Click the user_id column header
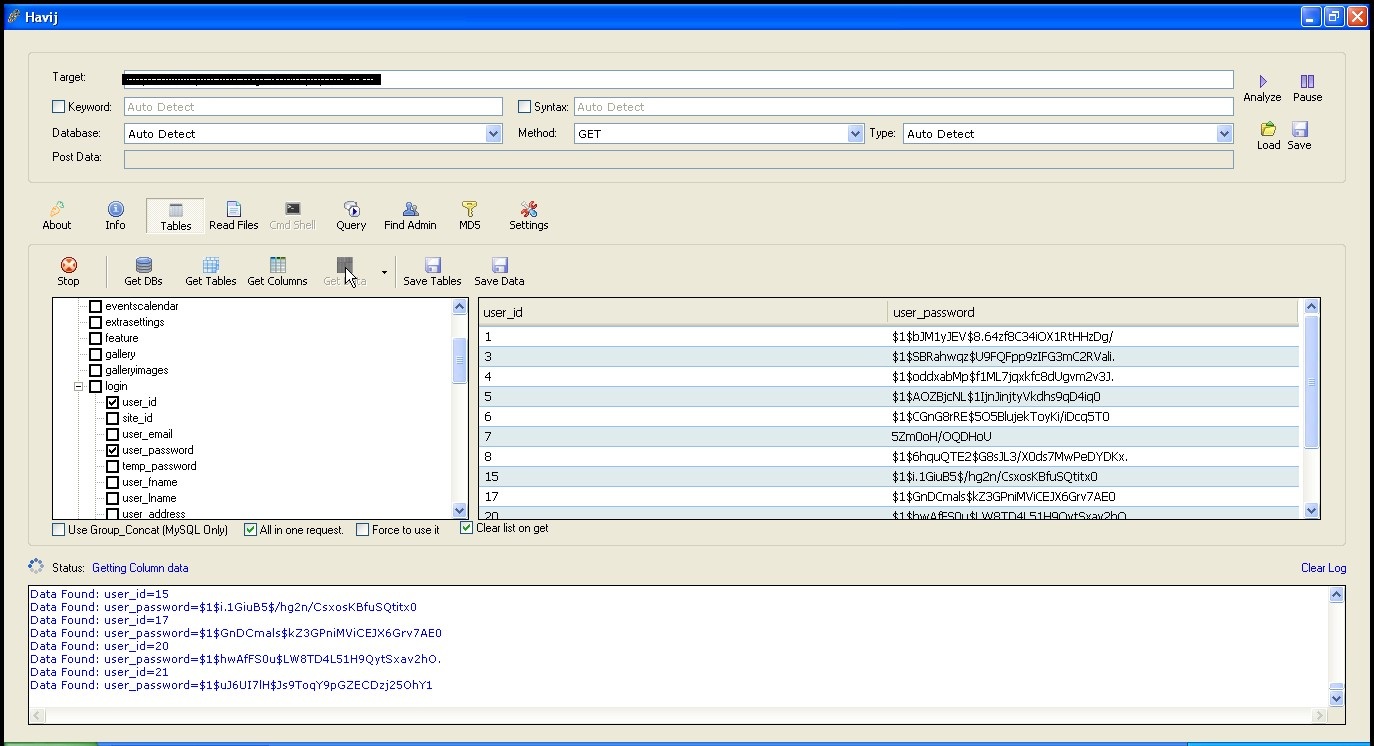 (x=683, y=313)
